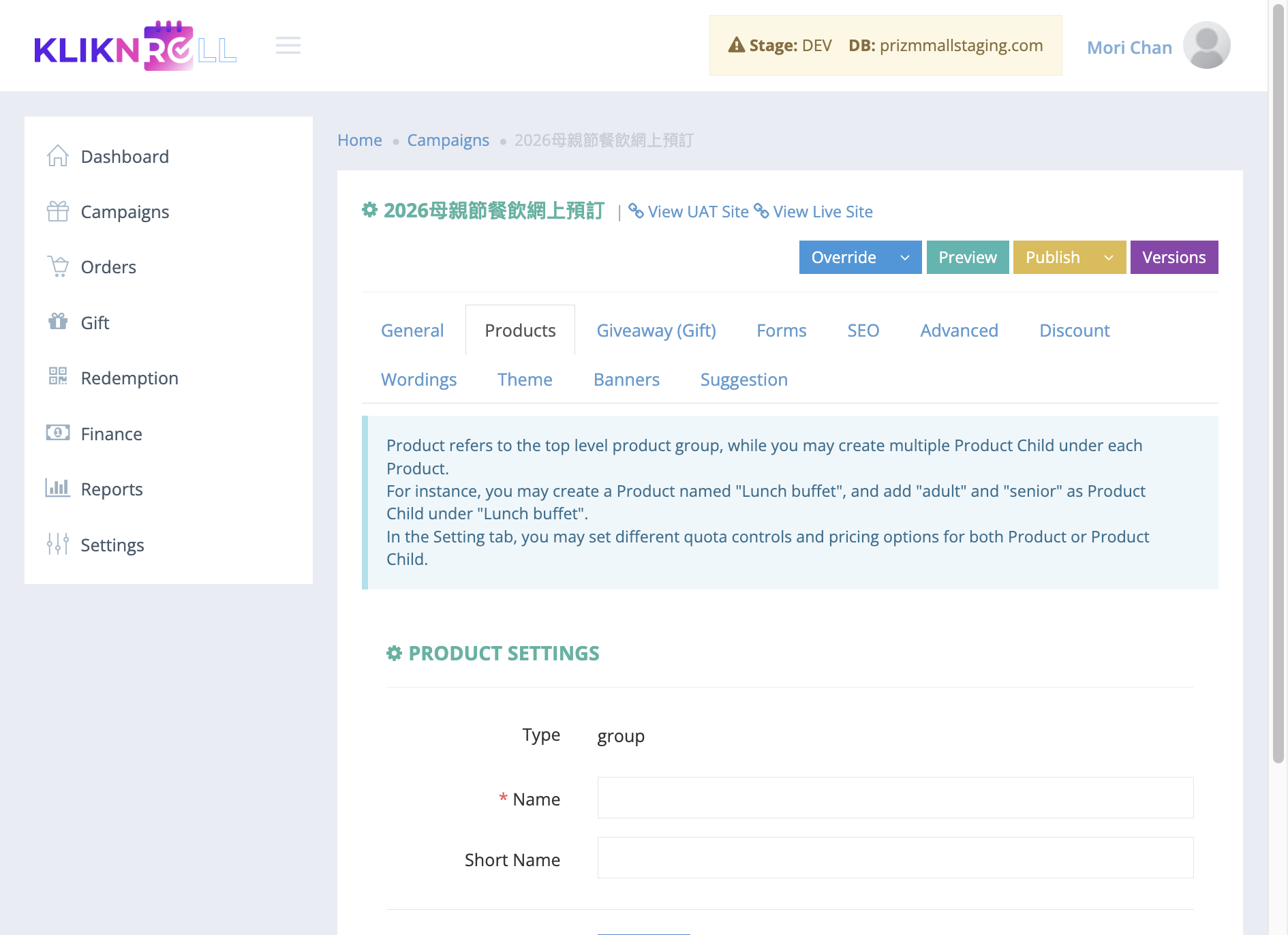Click the chain link icon before View Live Site
This screenshot has width=1288, height=935.
[761, 211]
